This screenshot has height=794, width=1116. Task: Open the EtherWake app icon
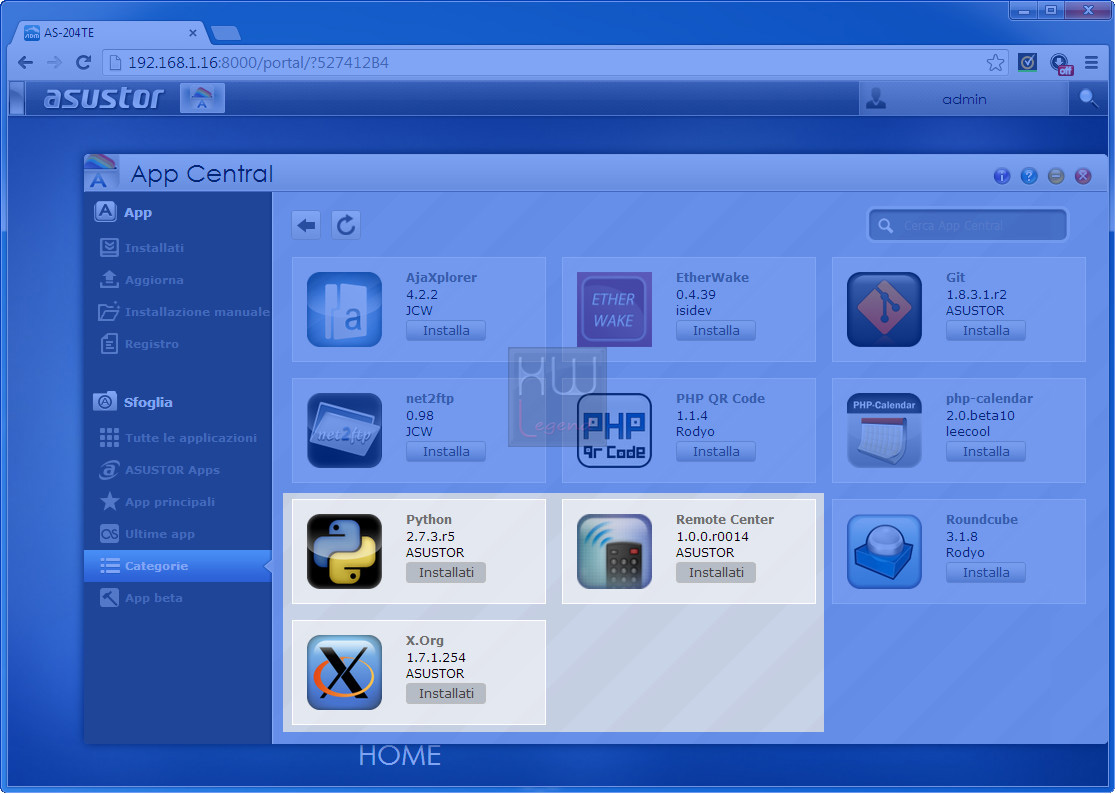coord(614,309)
